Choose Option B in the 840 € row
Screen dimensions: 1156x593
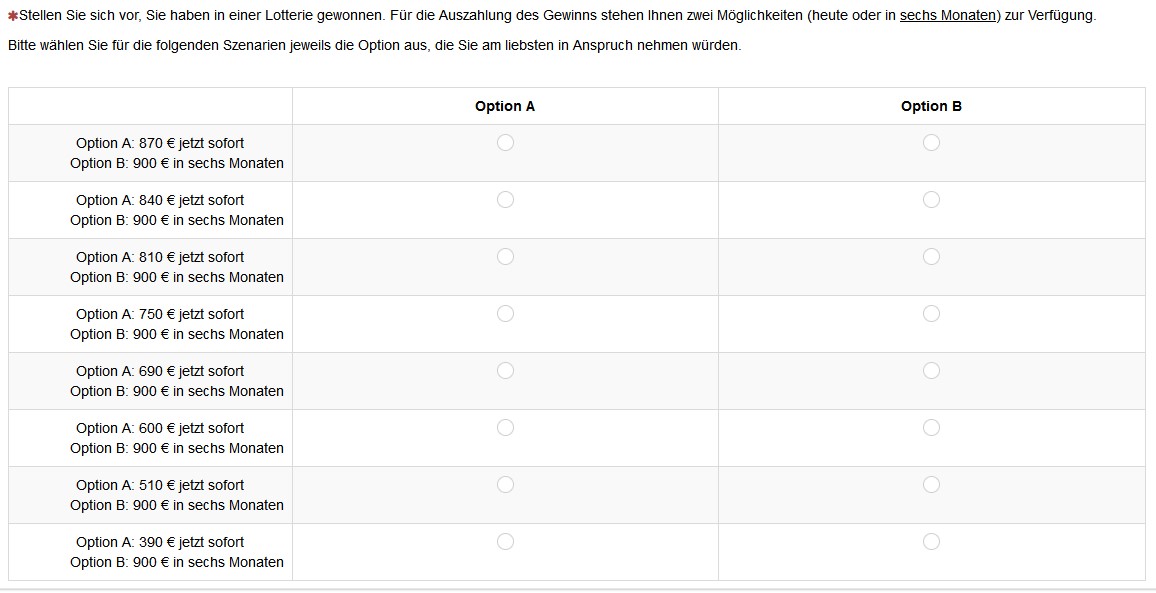[931, 200]
